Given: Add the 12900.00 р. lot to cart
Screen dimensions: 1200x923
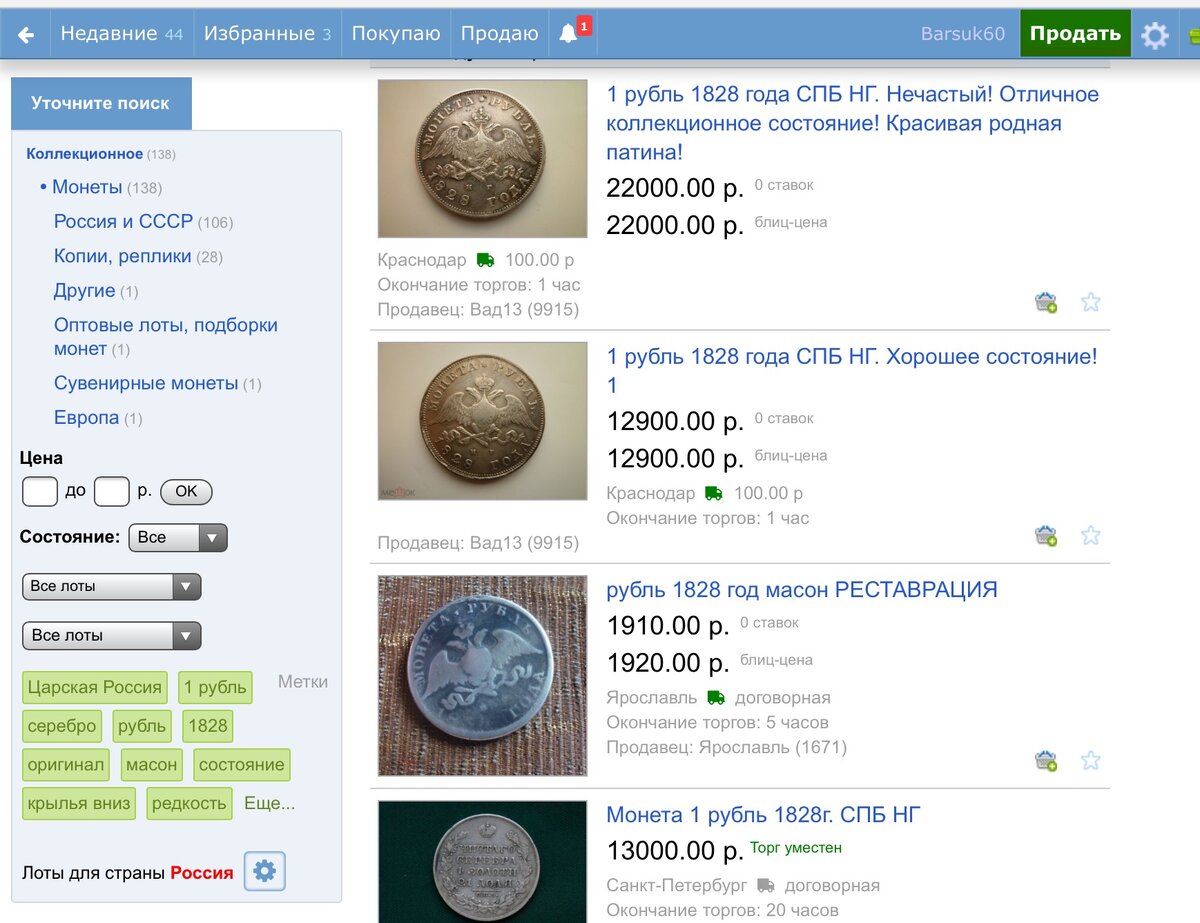Looking at the screenshot, I should pos(1046,535).
